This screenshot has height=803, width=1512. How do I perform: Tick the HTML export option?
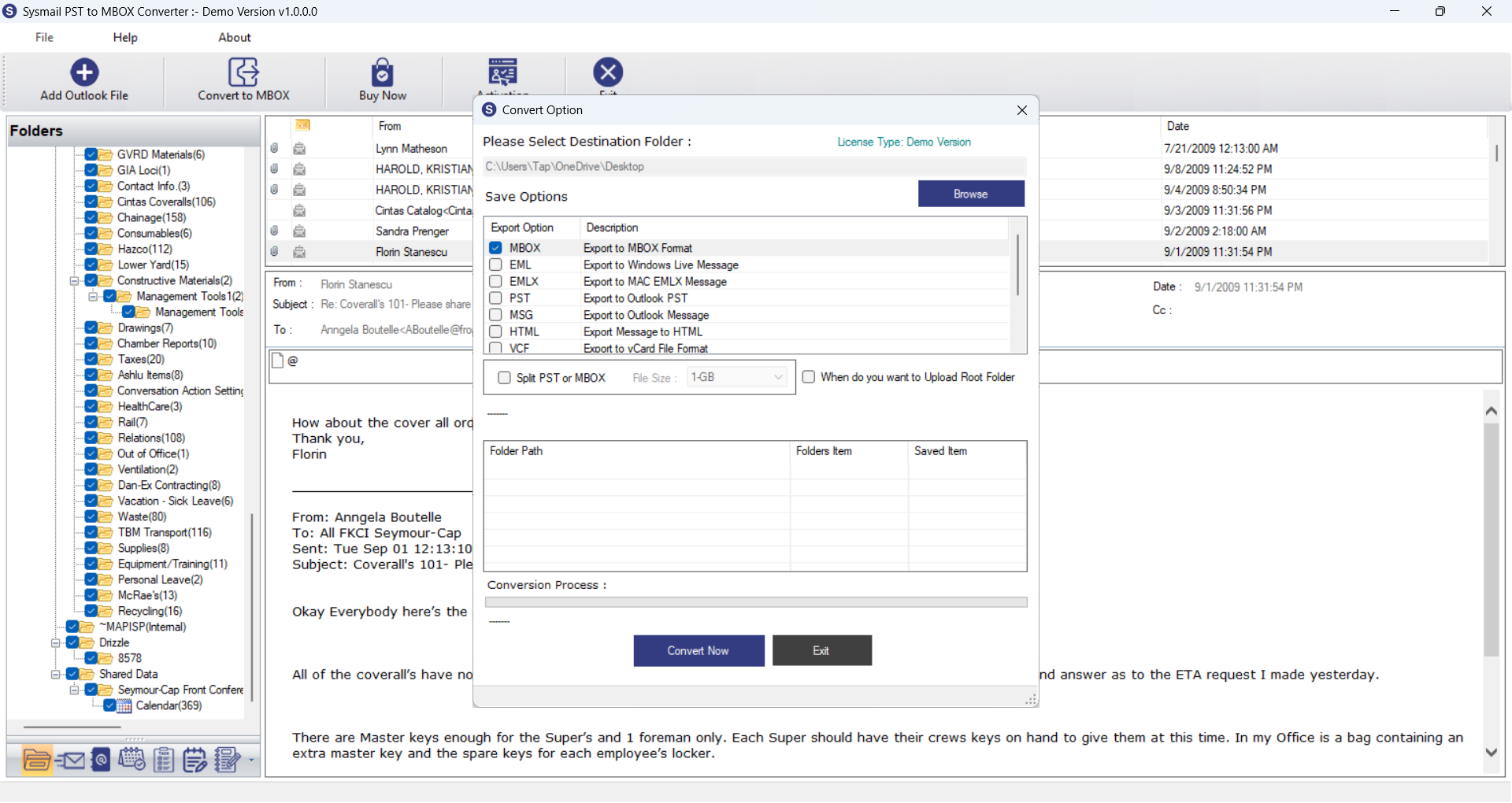click(x=495, y=331)
